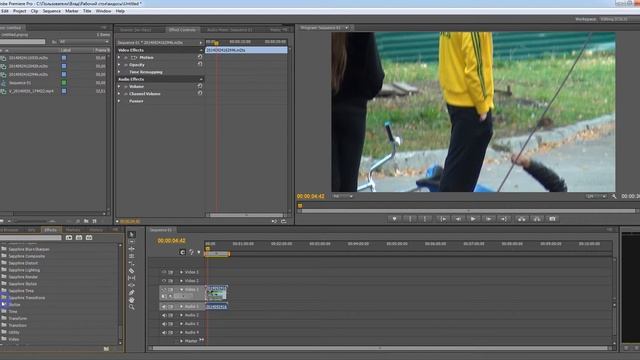Select the Hand tool
Viewport: 640px width, 360px height.
pyautogui.click(x=131, y=300)
